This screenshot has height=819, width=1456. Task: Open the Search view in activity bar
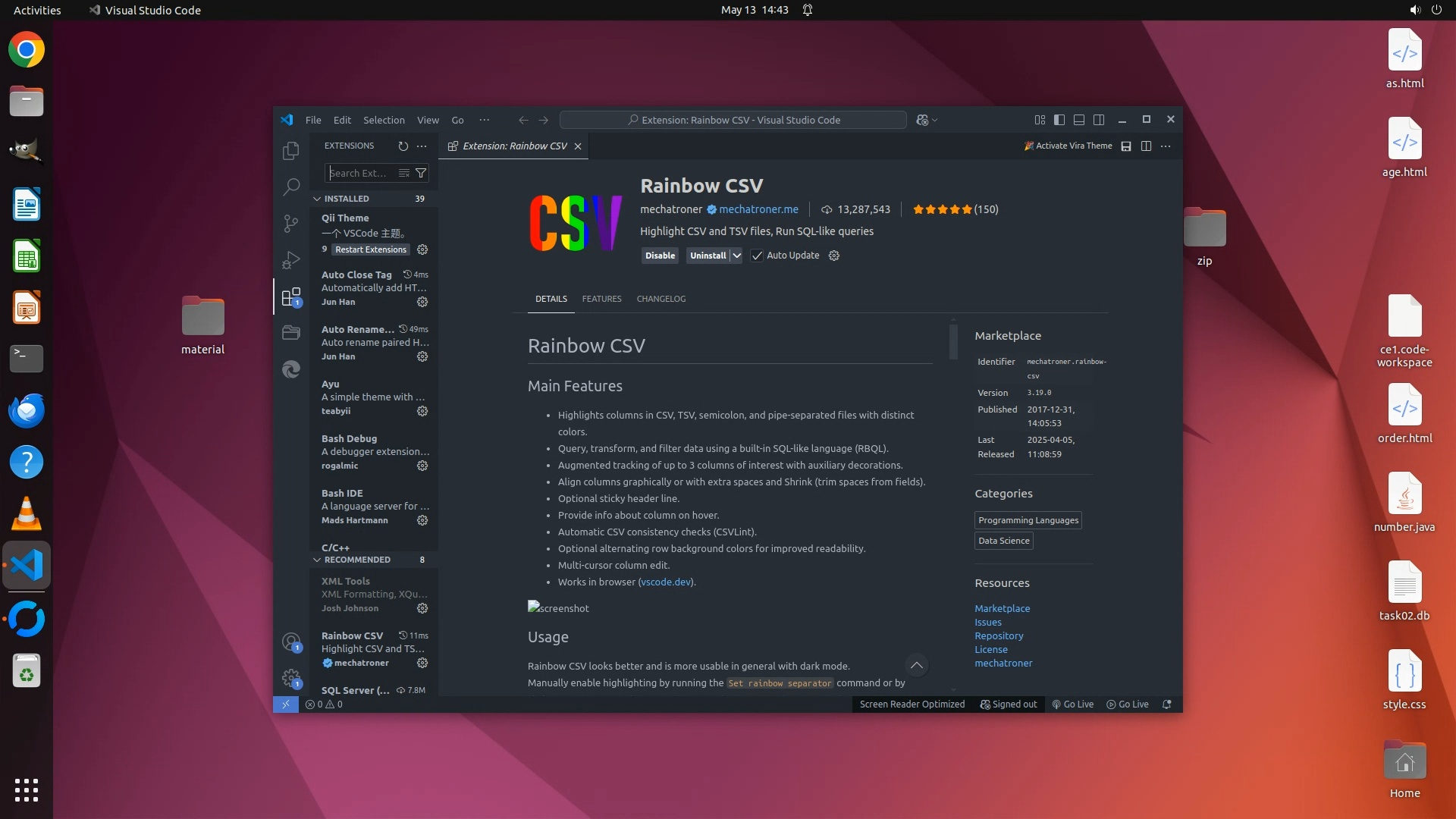coord(290,187)
